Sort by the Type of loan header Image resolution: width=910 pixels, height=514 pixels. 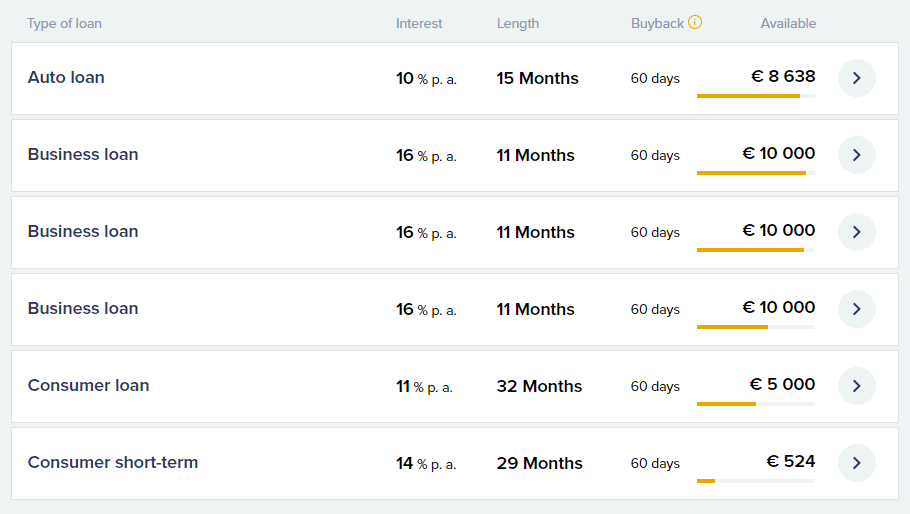tap(64, 23)
